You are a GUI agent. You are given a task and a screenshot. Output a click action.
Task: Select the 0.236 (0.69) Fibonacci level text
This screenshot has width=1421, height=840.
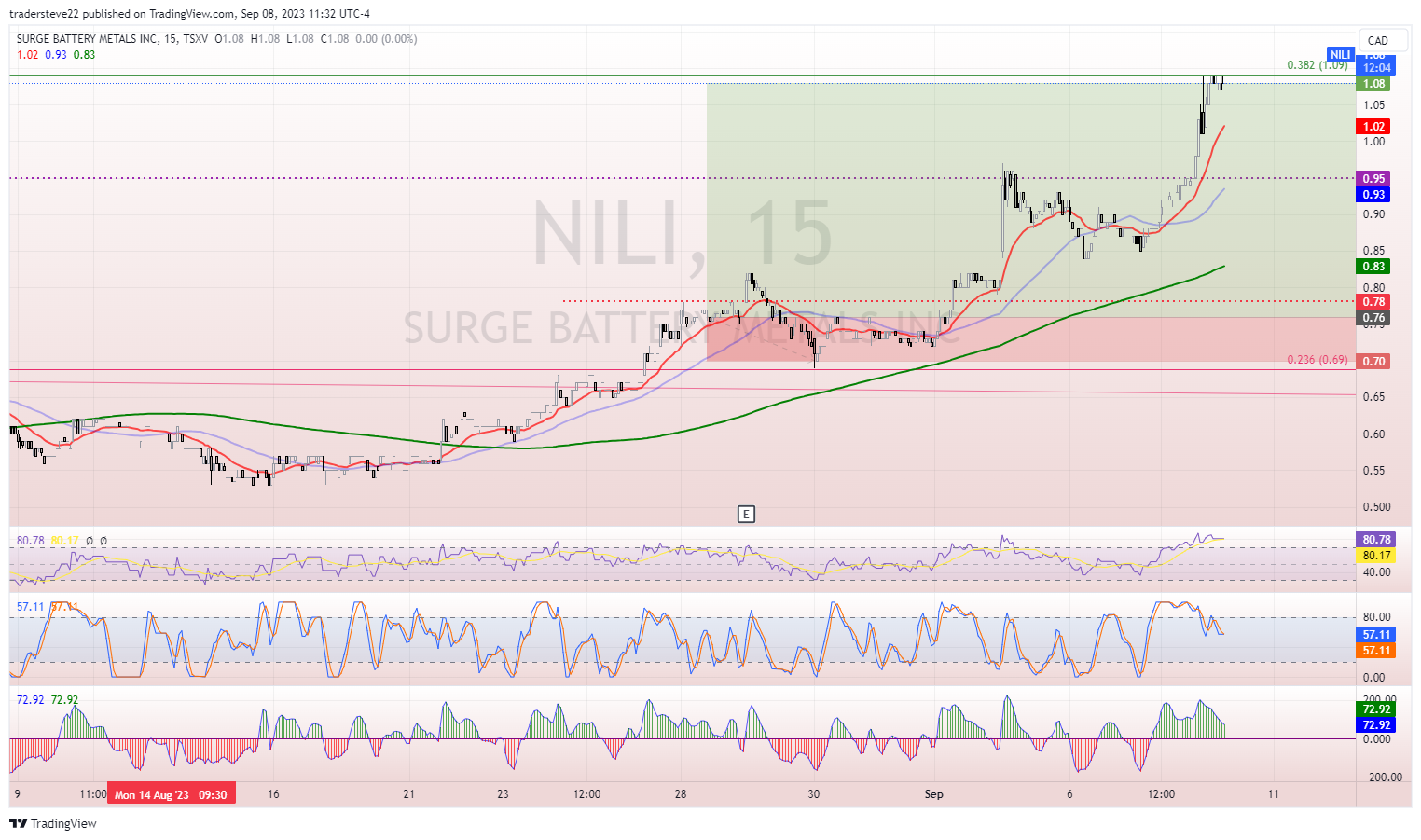(1318, 360)
